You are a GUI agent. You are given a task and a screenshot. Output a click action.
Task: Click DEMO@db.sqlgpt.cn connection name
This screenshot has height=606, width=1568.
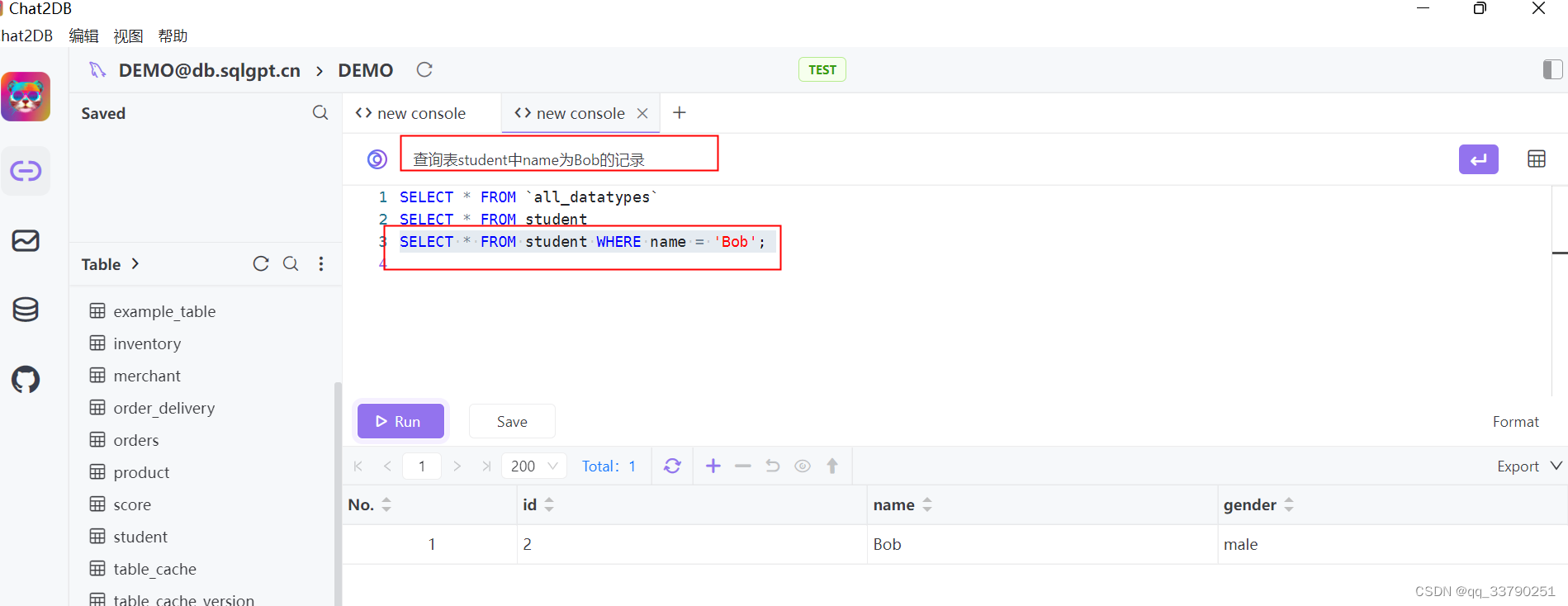(210, 70)
